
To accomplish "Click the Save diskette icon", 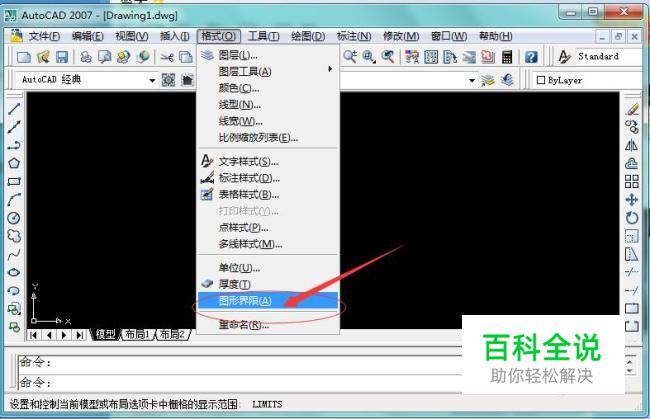I will [62, 57].
